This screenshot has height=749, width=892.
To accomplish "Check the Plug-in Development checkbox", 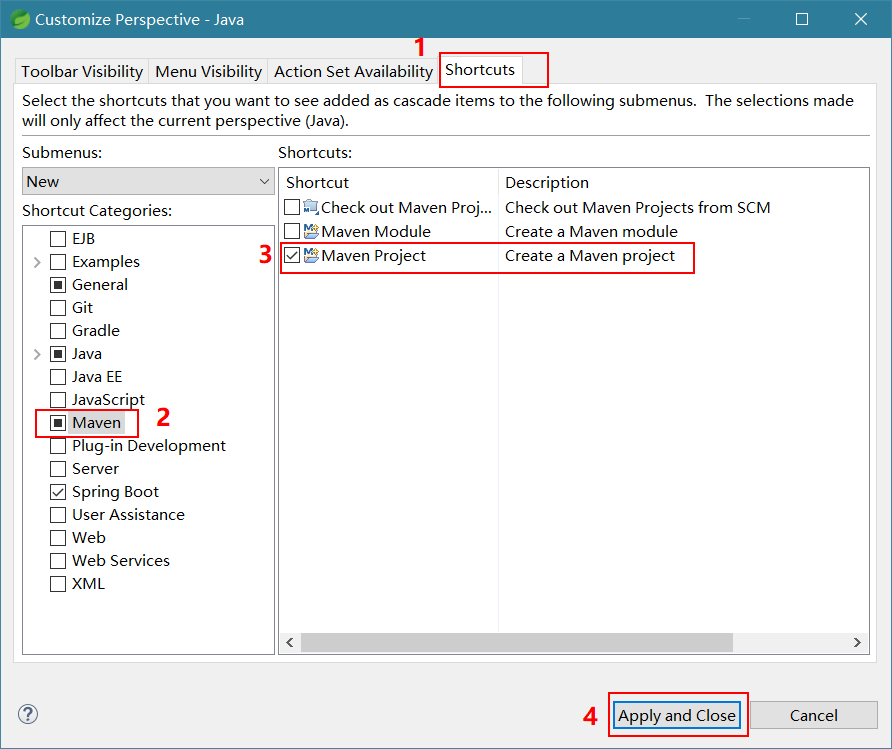I will (58, 446).
